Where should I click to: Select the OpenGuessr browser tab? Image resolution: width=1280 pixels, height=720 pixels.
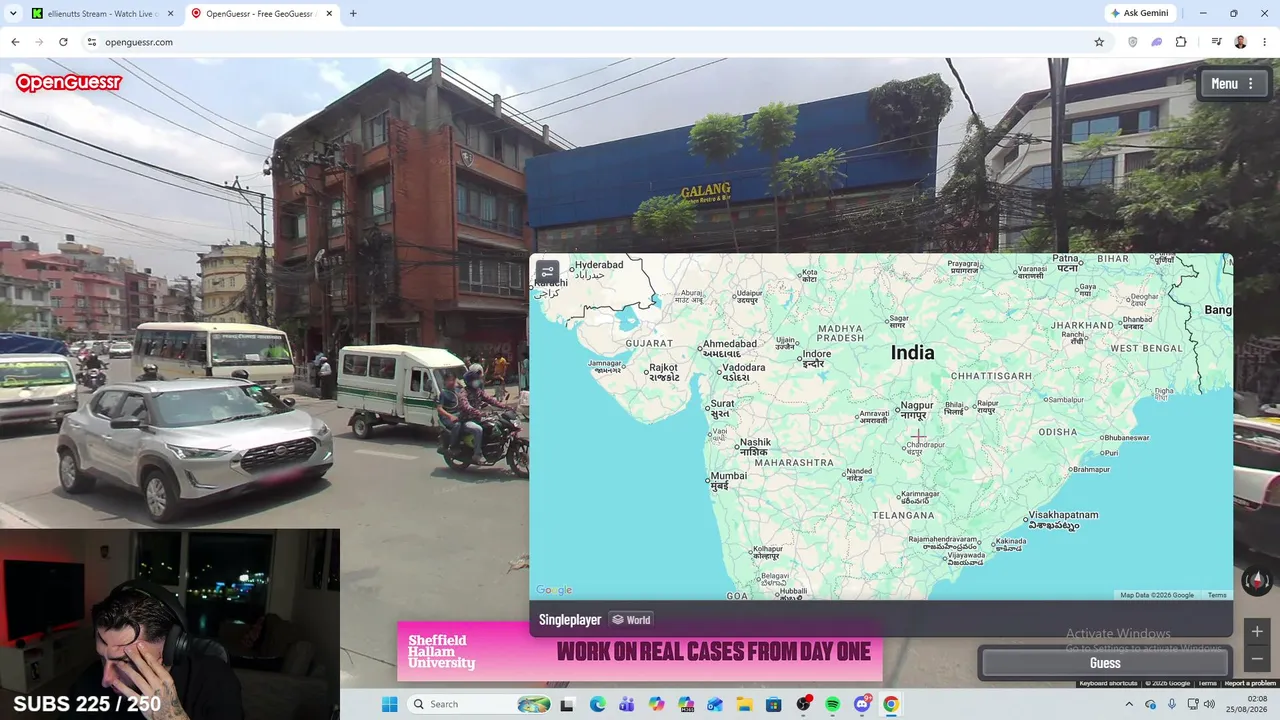(260, 13)
